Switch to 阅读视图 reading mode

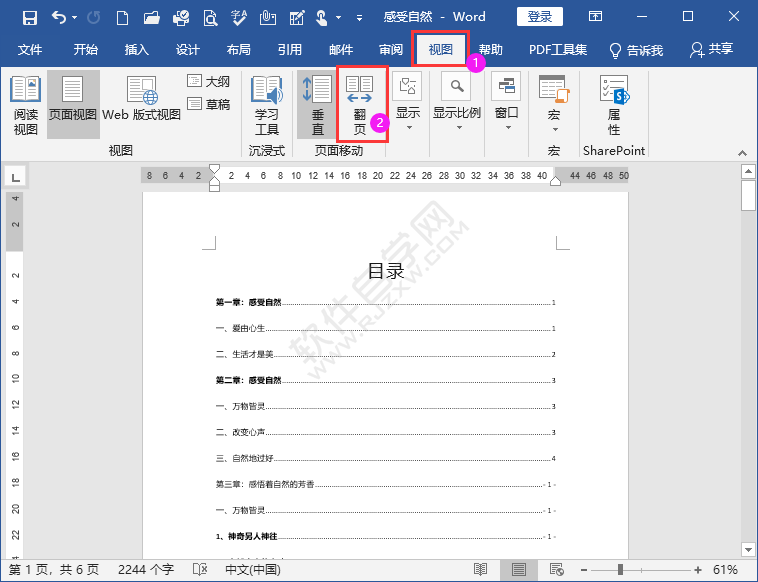pyautogui.click(x=26, y=105)
